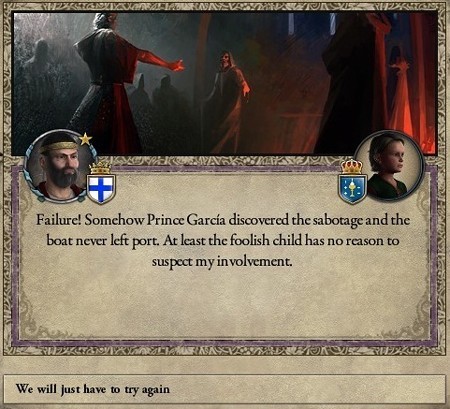
Task: Click the red crown above chalice shield
Action: click(x=353, y=166)
